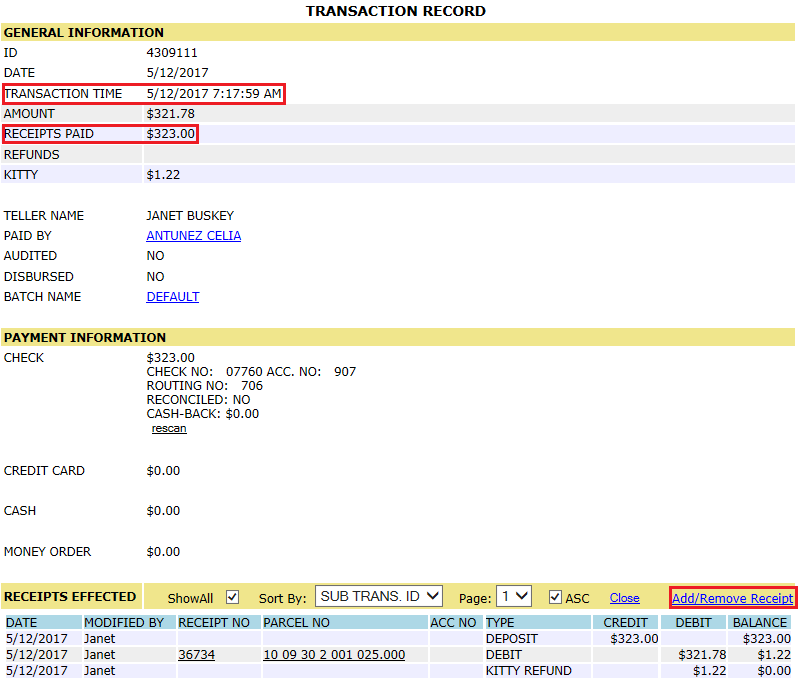Open parcel 10 09 30 2 001 025.000
This screenshot has height=684, width=802.
(333, 655)
